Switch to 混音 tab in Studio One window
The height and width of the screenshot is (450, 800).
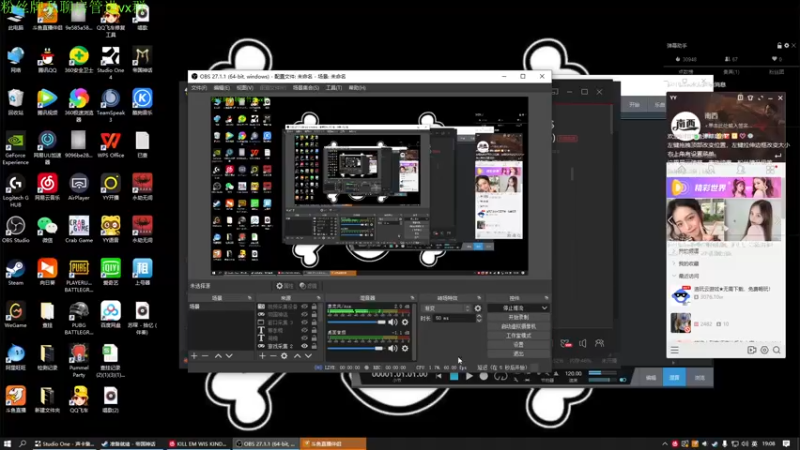click(x=674, y=378)
